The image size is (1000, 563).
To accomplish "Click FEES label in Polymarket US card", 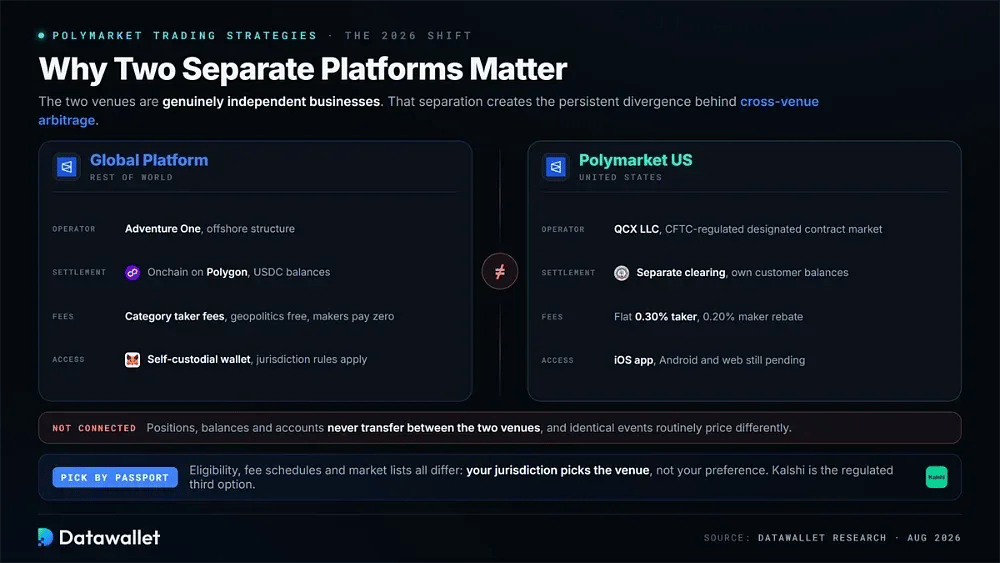I will click(552, 317).
